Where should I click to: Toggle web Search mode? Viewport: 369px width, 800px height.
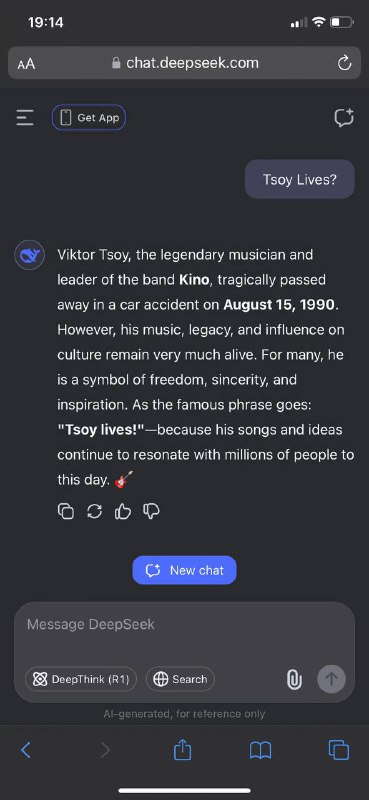click(180, 679)
